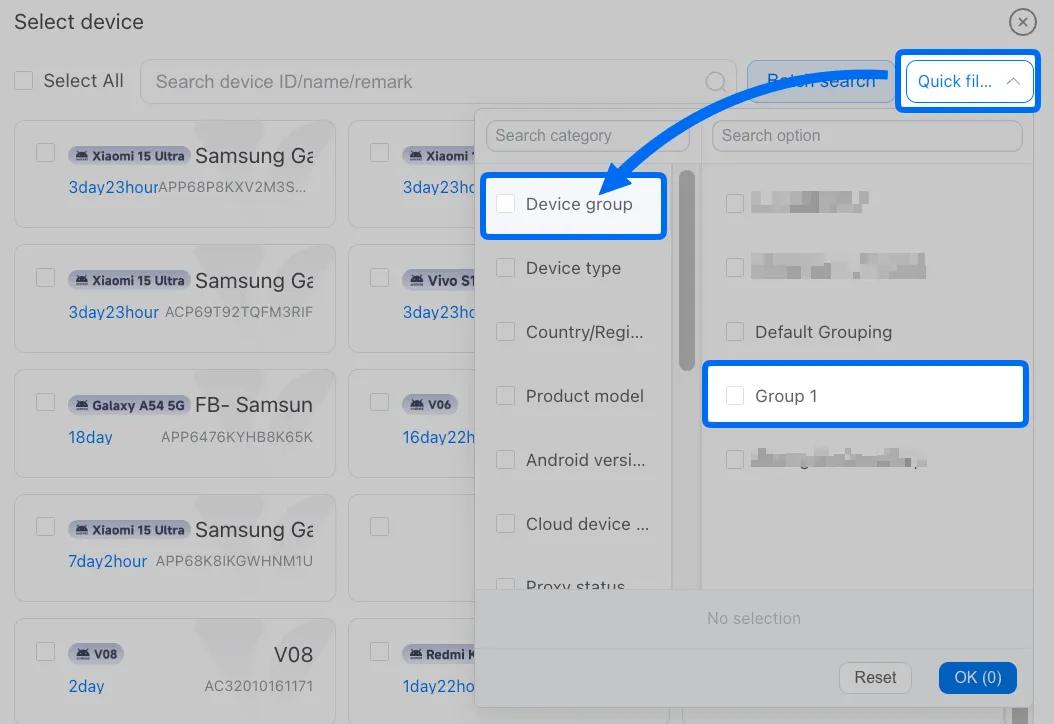
Task: Focus the Search device ID/name/remark field
Action: [438, 81]
